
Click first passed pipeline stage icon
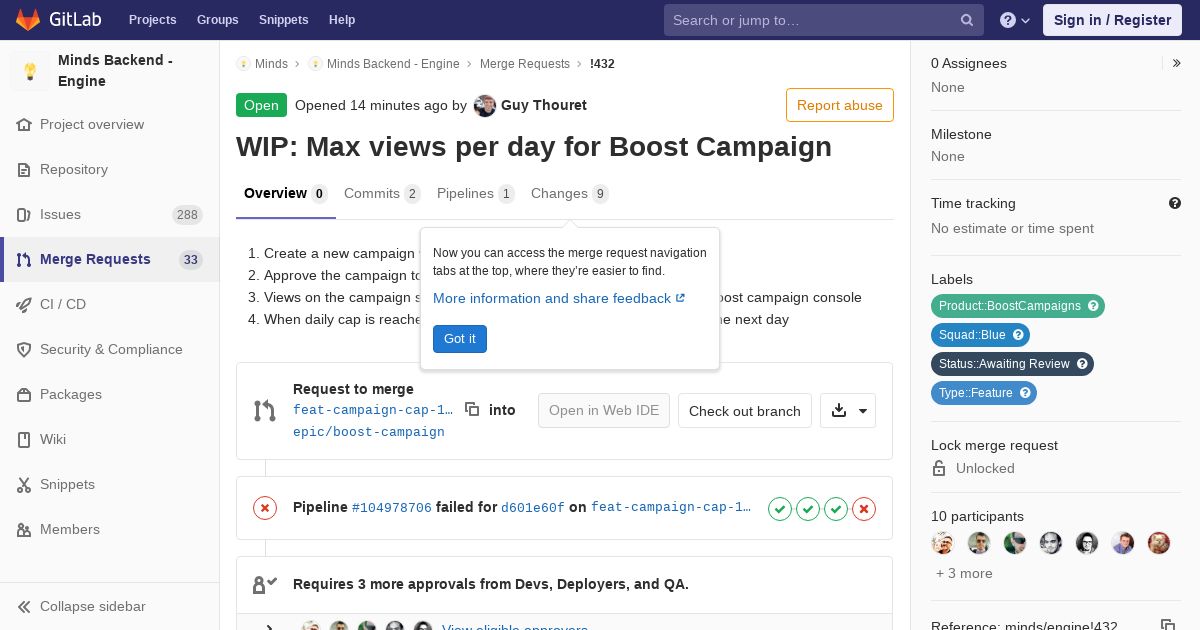tap(780, 509)
